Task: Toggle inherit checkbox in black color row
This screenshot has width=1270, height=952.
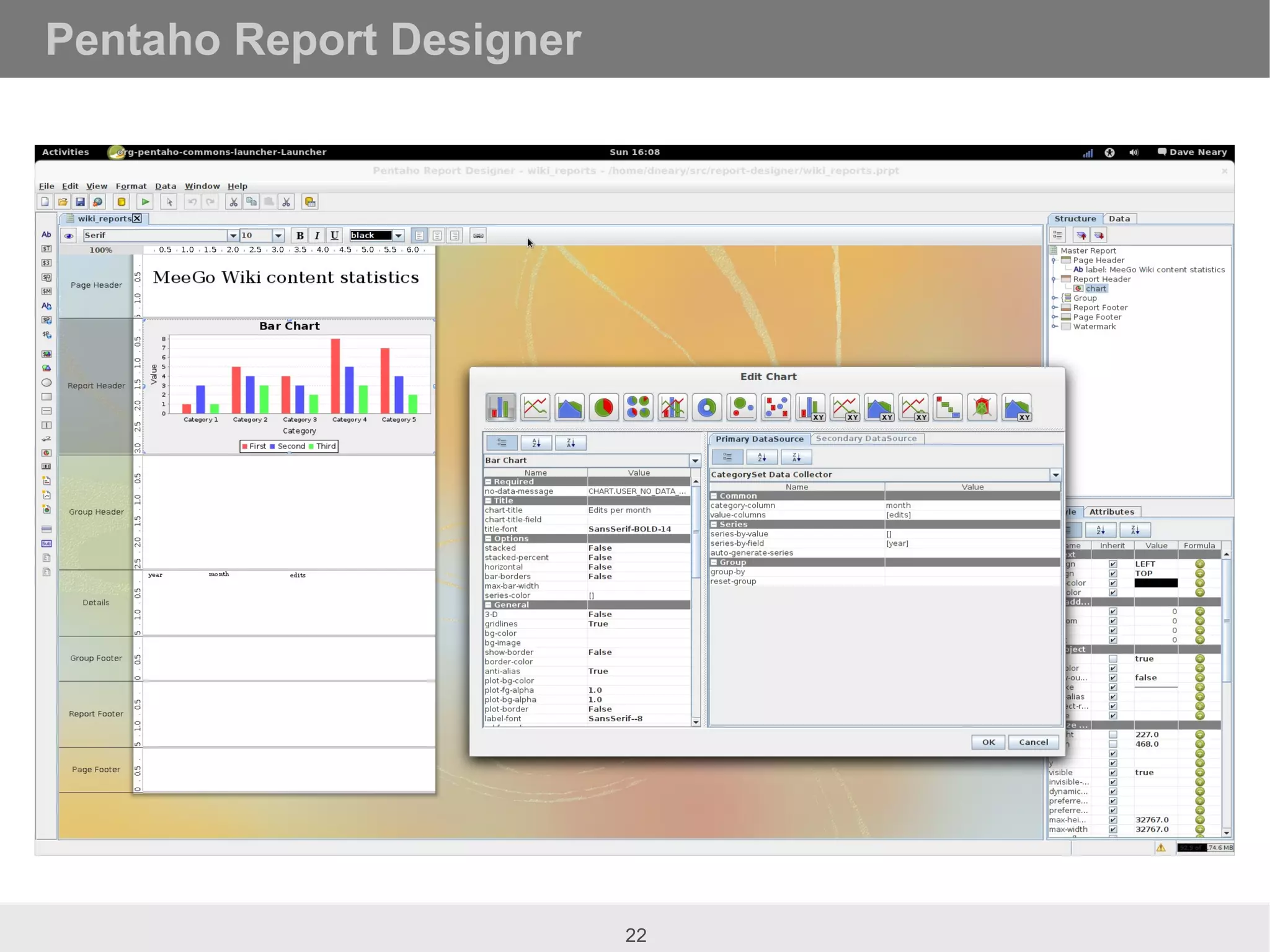Action: tap(1113, 583)
